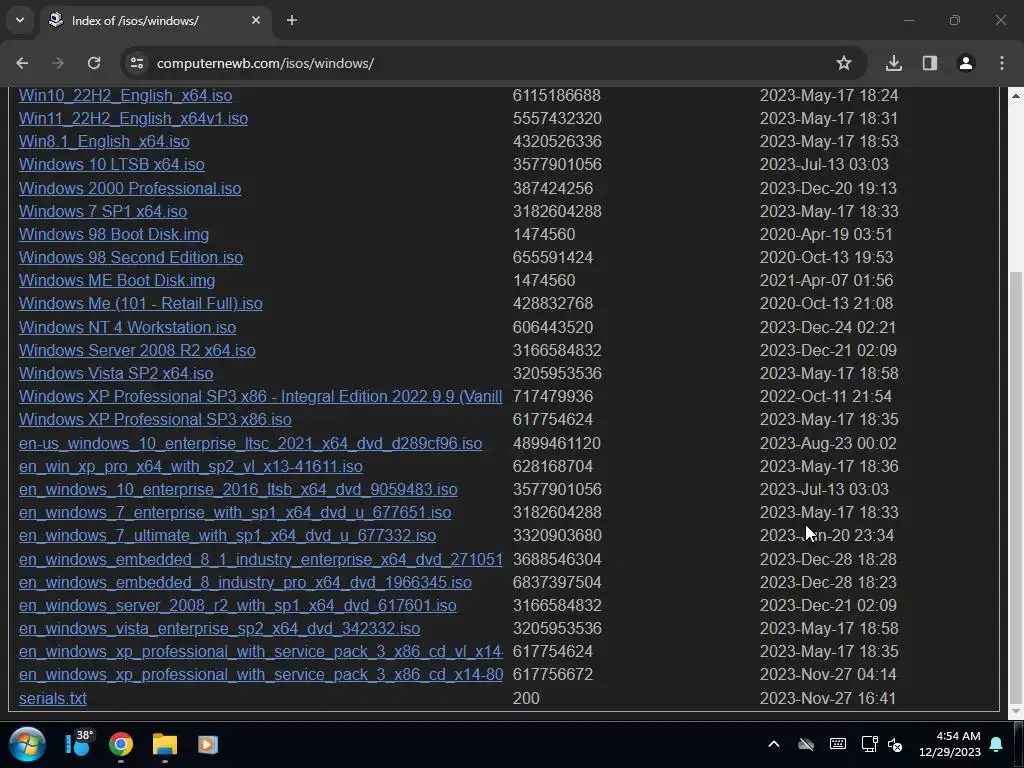
Task: Open the Chrome profile icon
Action: [966, 63]
